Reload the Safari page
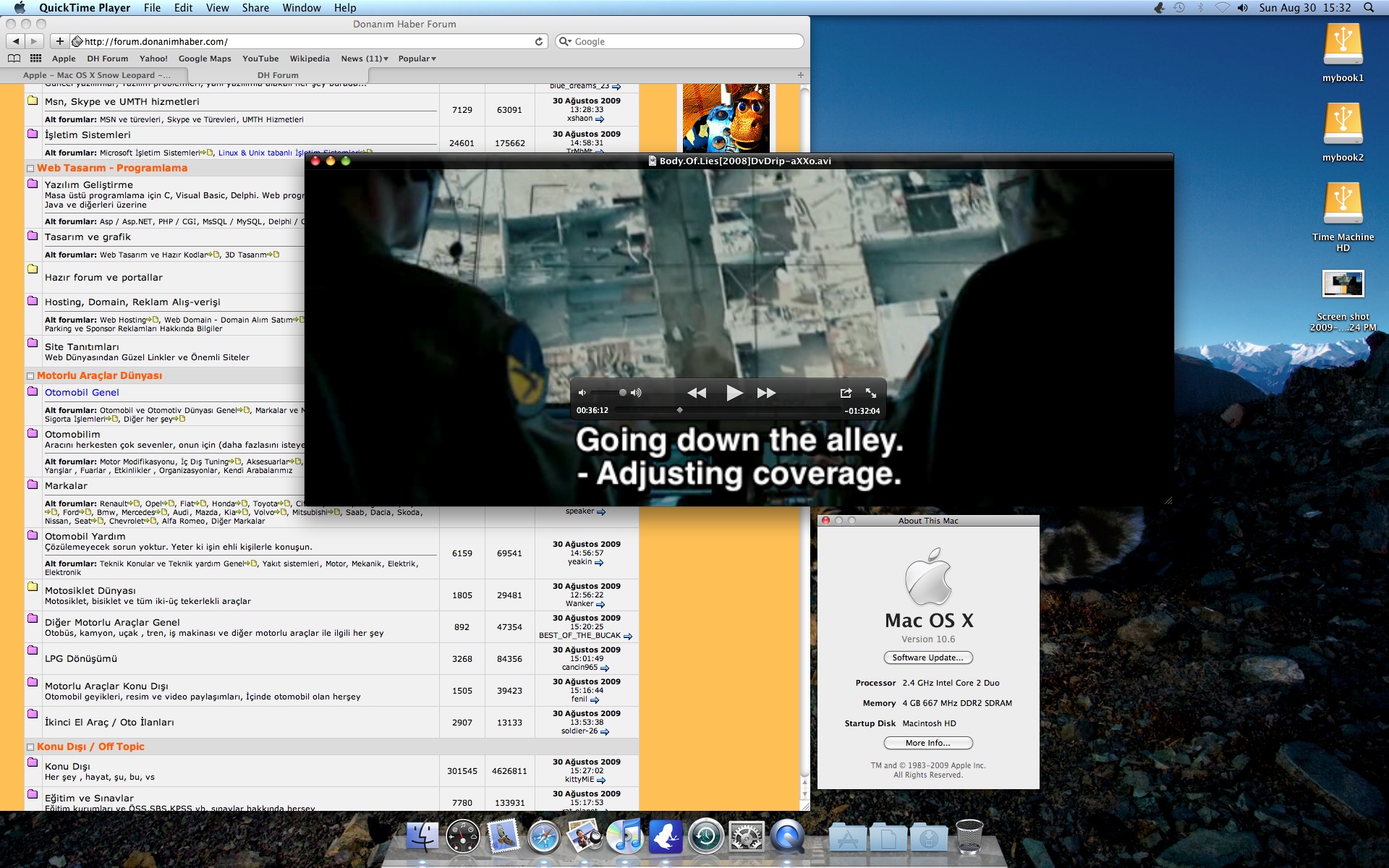1389x868 pixels. tap(539, 41)
